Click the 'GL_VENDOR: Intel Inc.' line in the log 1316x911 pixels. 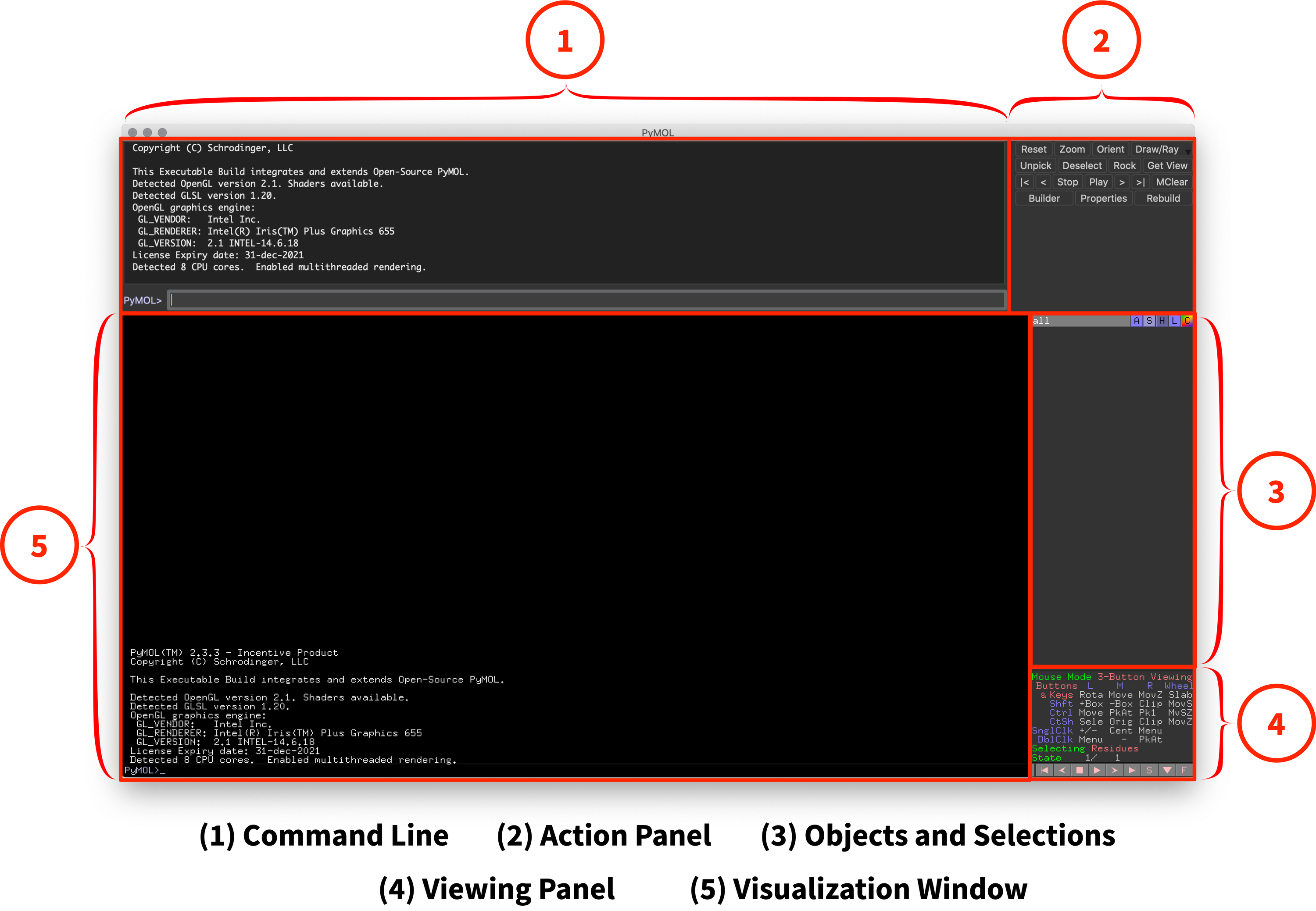click(199, 219)
